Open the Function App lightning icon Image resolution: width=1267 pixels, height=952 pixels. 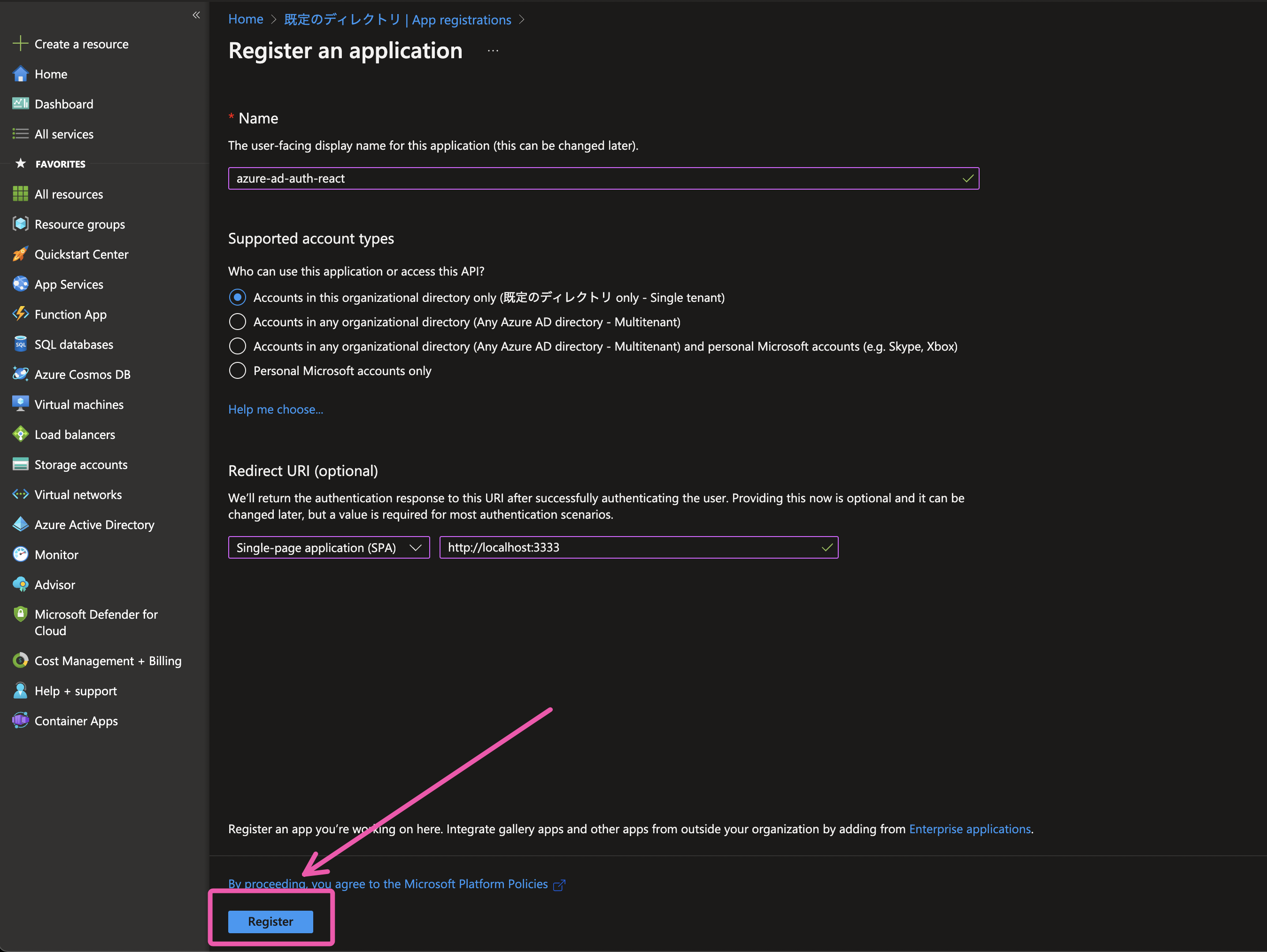pos(20,314)
